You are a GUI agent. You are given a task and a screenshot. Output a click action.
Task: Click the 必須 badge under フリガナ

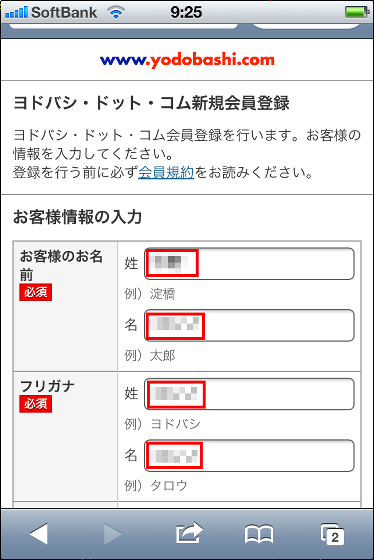click(35, 404)
